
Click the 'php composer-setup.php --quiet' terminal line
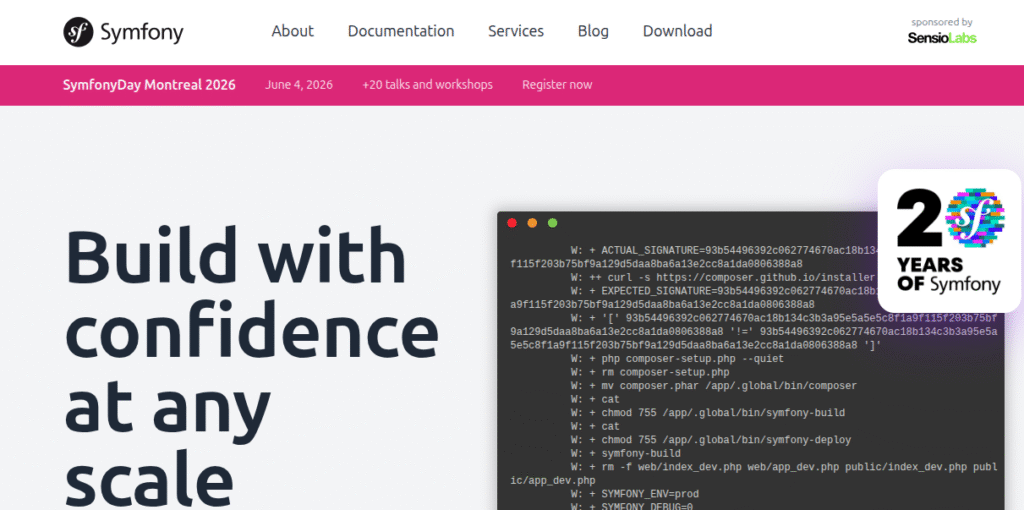(x=677, y=359)
